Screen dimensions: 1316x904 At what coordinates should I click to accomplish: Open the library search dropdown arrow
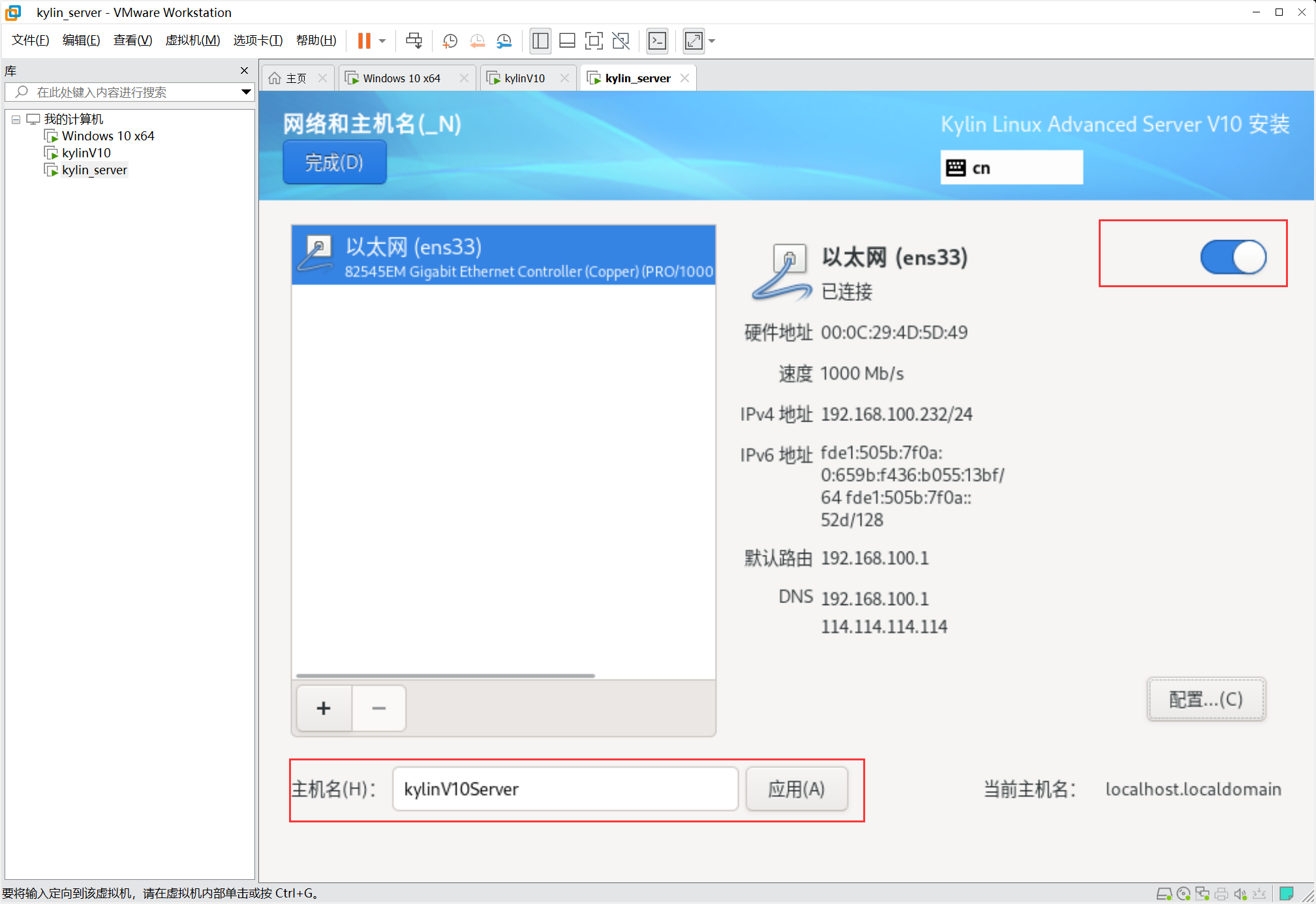[x=246, y=92]
